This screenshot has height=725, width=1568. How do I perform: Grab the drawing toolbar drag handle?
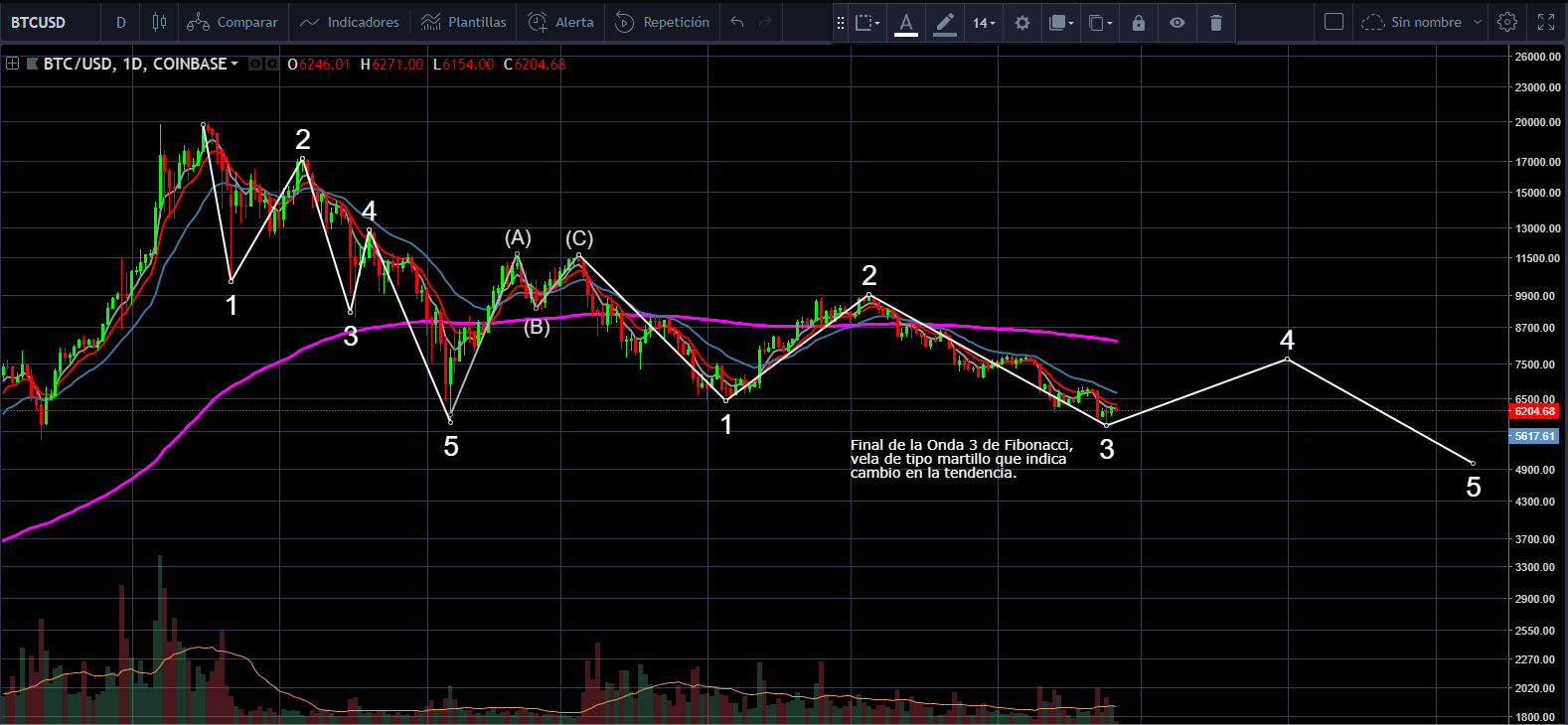coord(841,22)
